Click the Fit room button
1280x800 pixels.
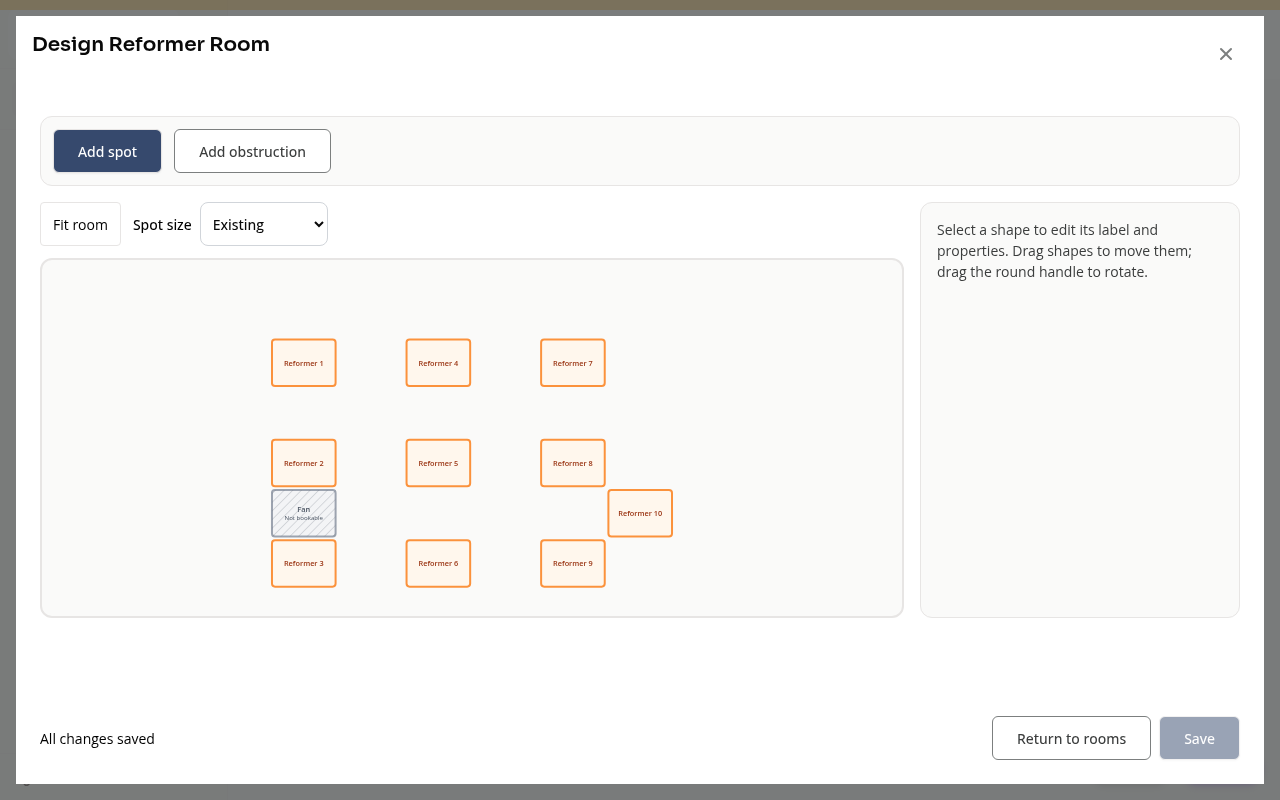coord(80,224)
